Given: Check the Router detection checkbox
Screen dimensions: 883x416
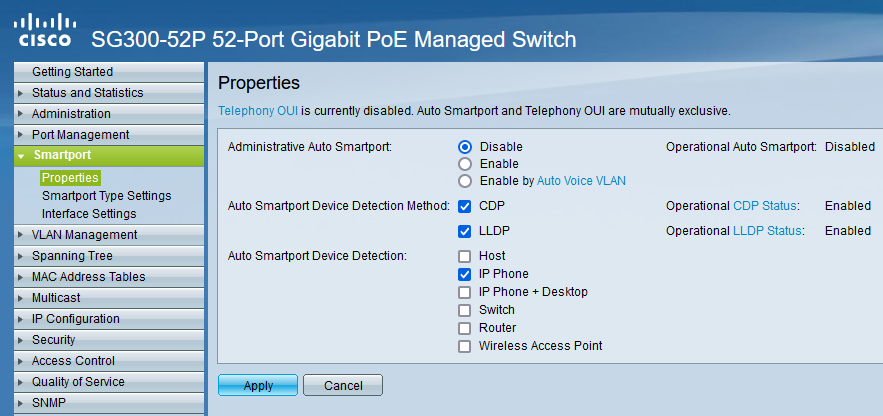Looking at the screenshot, I should 465,328.
